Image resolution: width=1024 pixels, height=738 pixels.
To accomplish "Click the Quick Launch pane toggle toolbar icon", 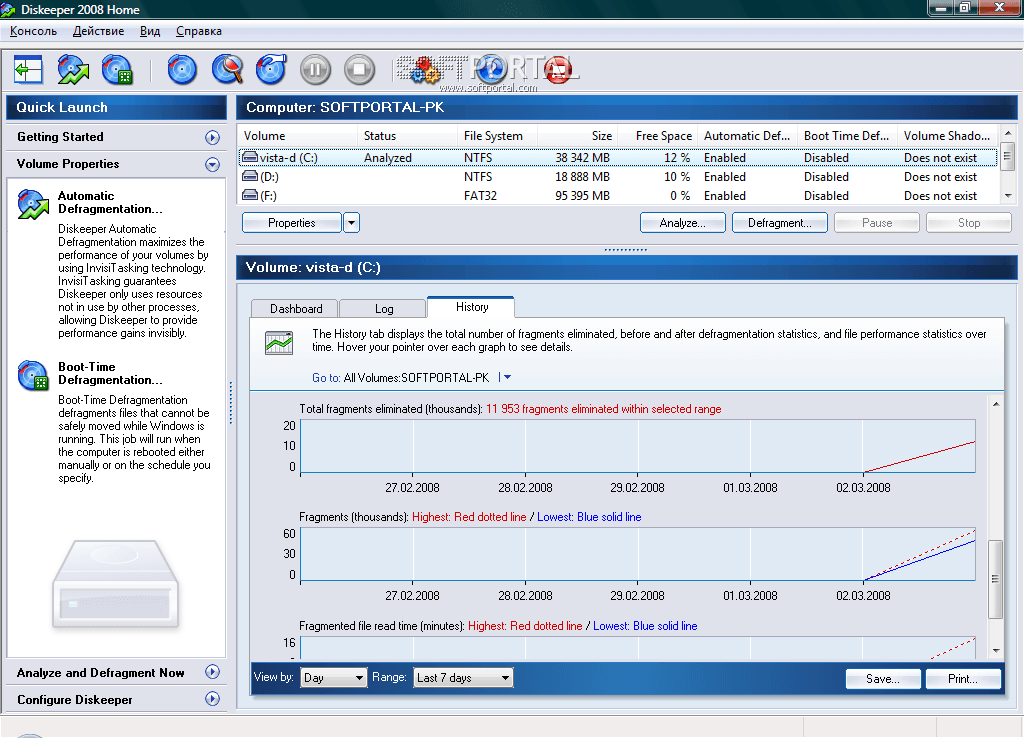I will point(28,70).
